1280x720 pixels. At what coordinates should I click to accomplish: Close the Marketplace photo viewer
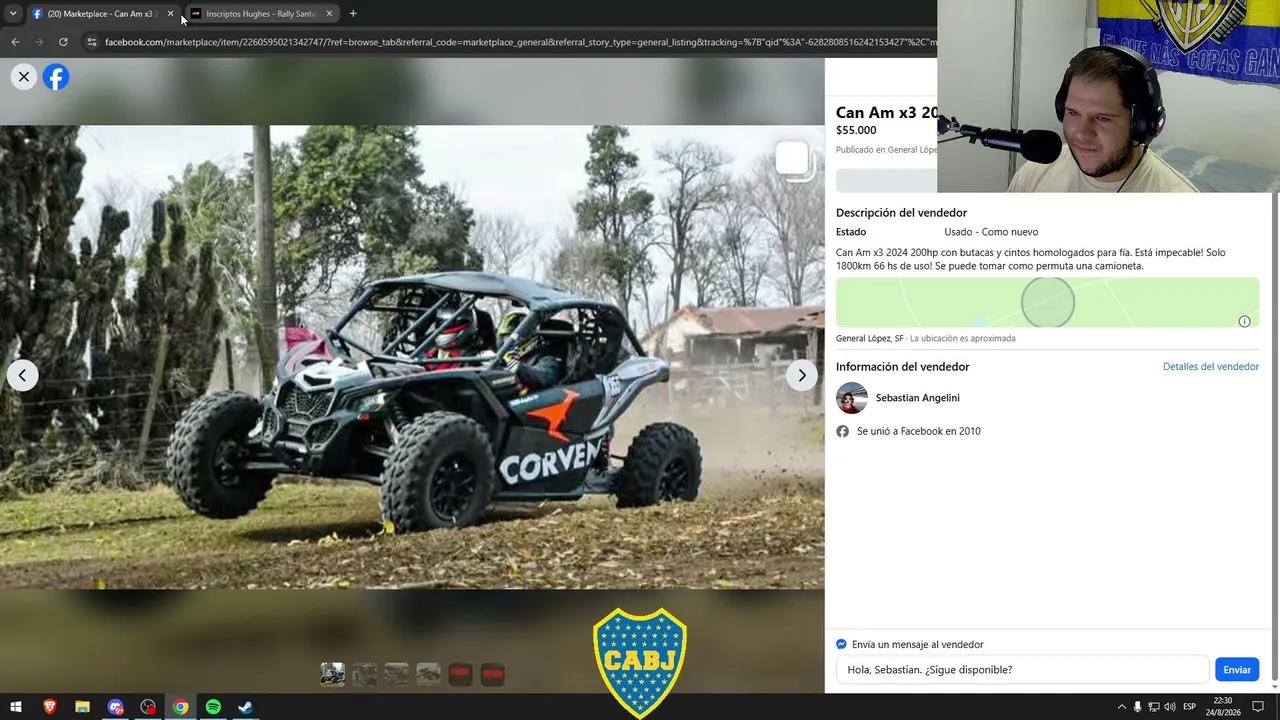coord(24,77)
